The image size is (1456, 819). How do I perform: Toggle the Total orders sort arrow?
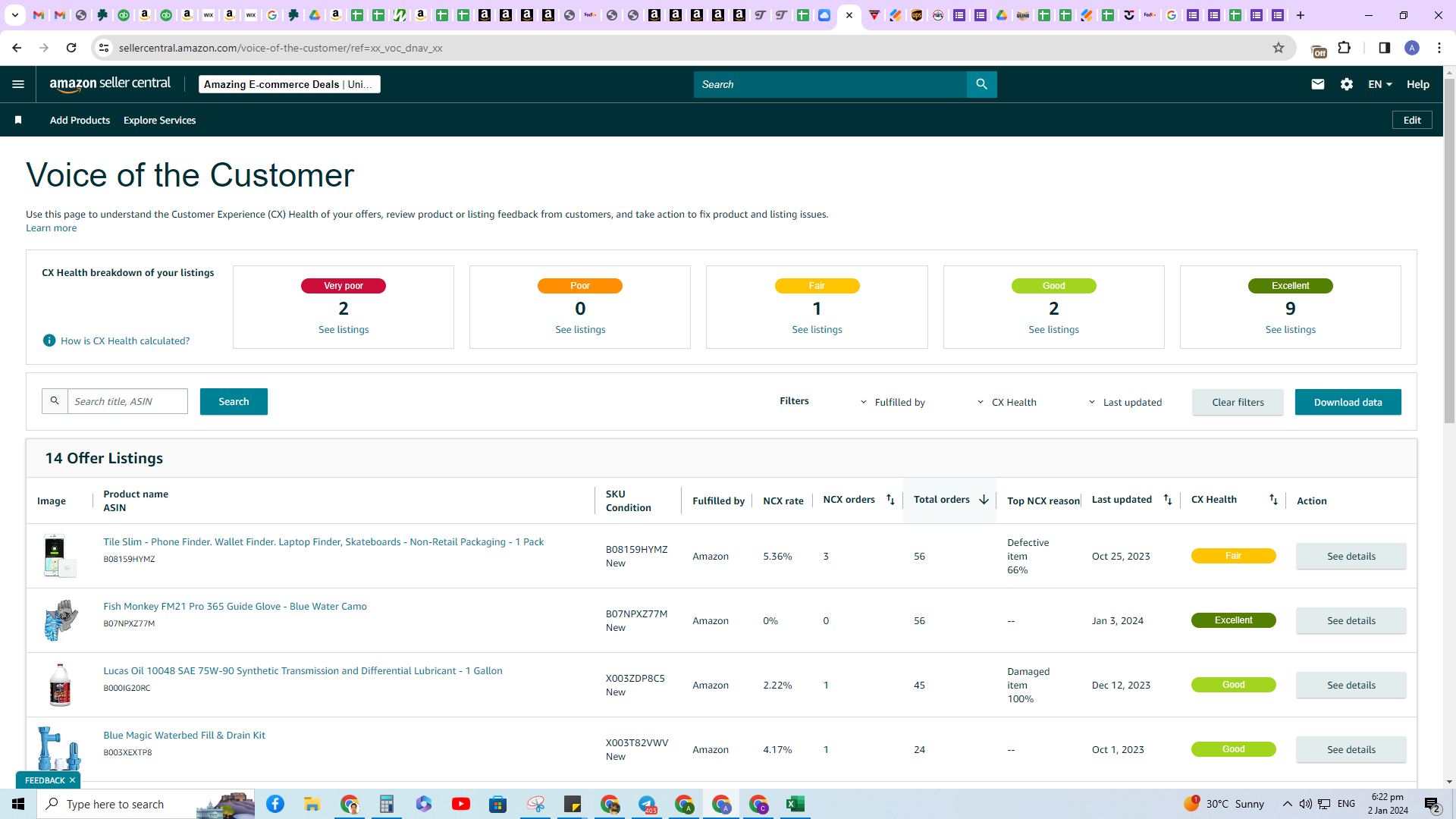coord(984,500)
